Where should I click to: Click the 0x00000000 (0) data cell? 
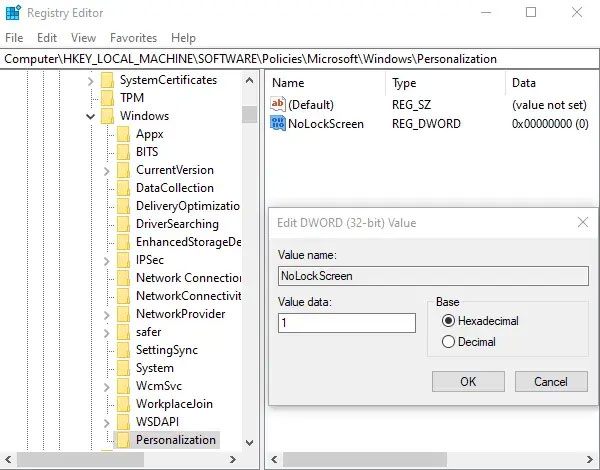(x=550, y=124)
